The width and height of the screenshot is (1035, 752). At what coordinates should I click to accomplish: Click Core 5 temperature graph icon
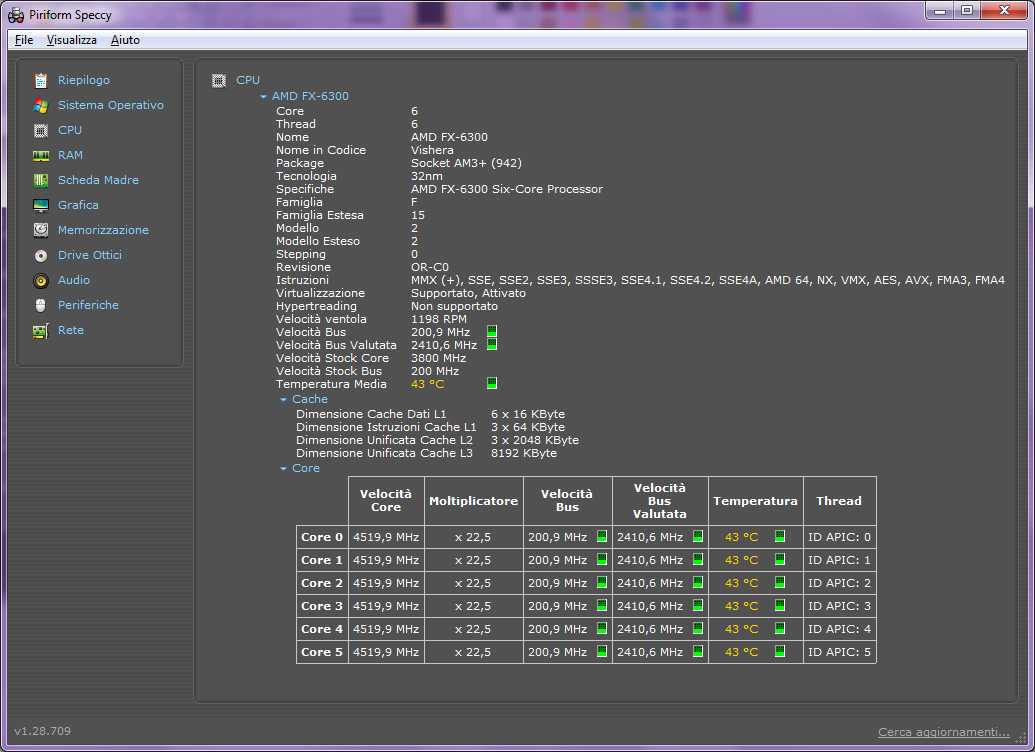[x=780, y=651]
